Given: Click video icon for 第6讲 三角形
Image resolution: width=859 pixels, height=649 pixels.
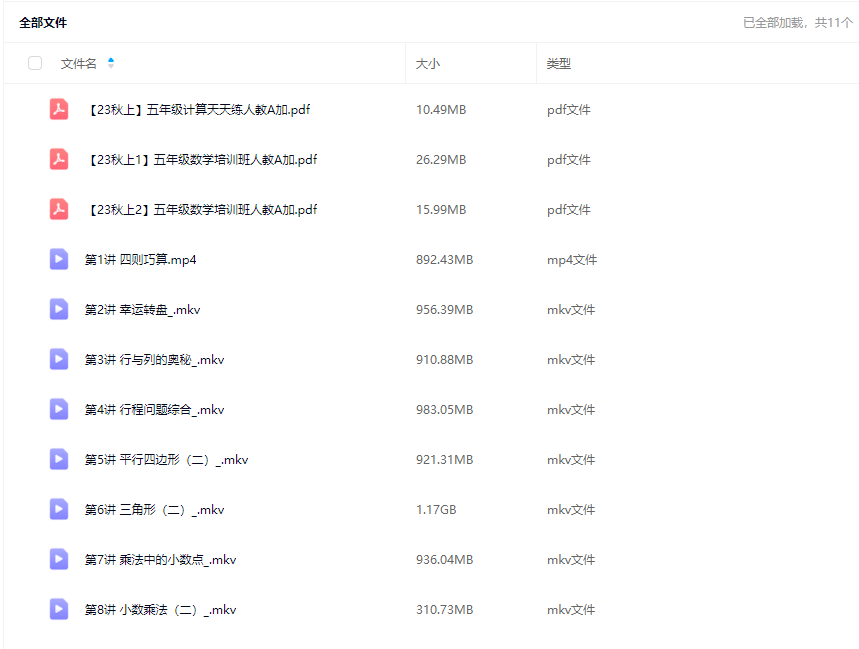Looking at the screenshot, I should point(59,510).
